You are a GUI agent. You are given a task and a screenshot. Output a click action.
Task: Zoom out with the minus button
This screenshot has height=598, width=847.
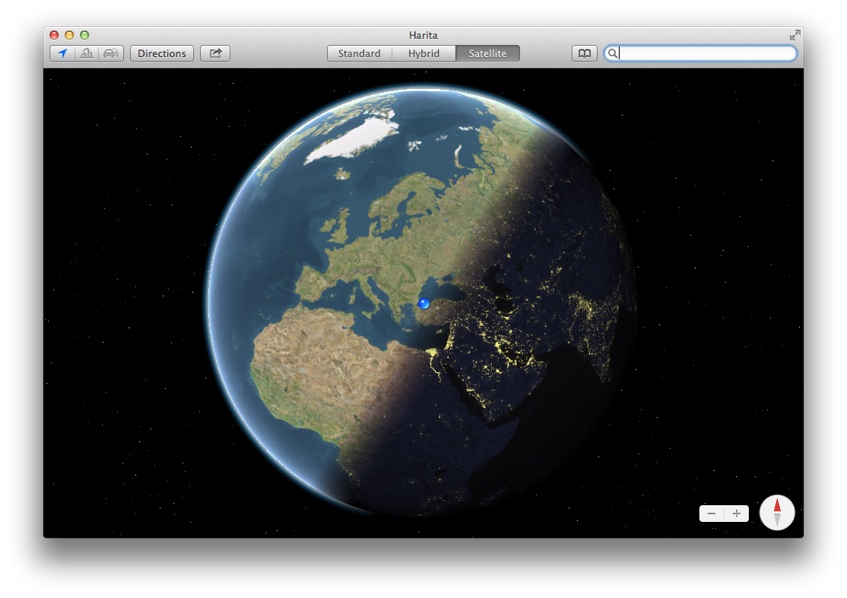pos(711,513)
